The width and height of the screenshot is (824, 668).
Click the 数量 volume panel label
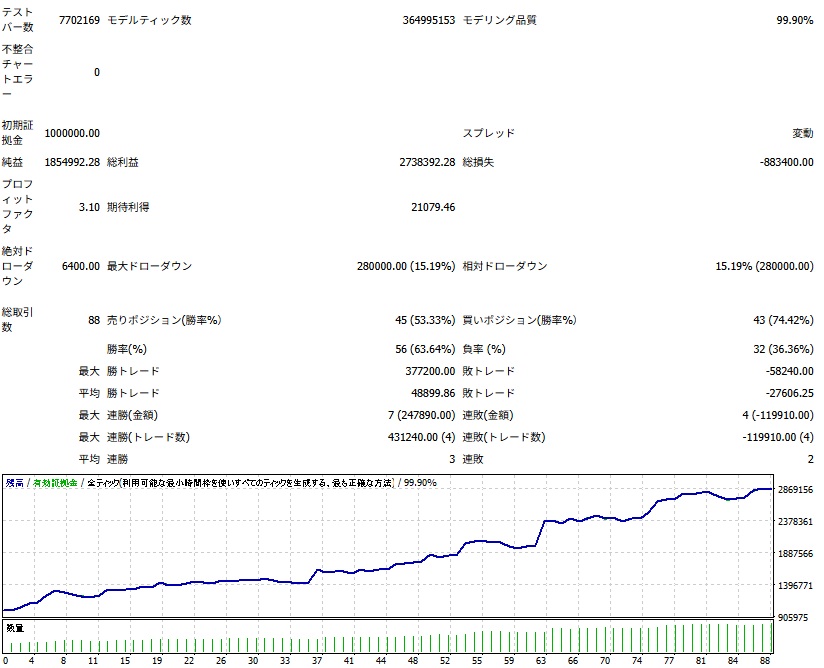coord(15,628)
